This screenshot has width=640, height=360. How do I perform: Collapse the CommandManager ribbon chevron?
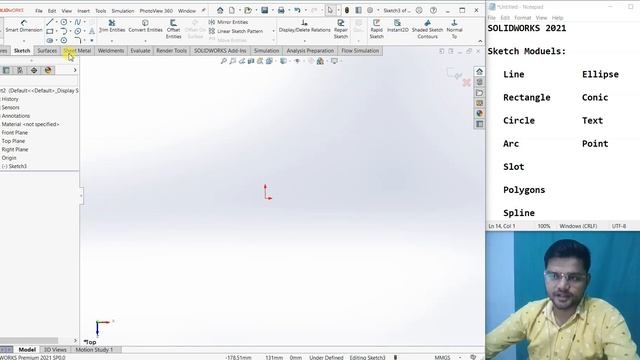coord(480,41)
